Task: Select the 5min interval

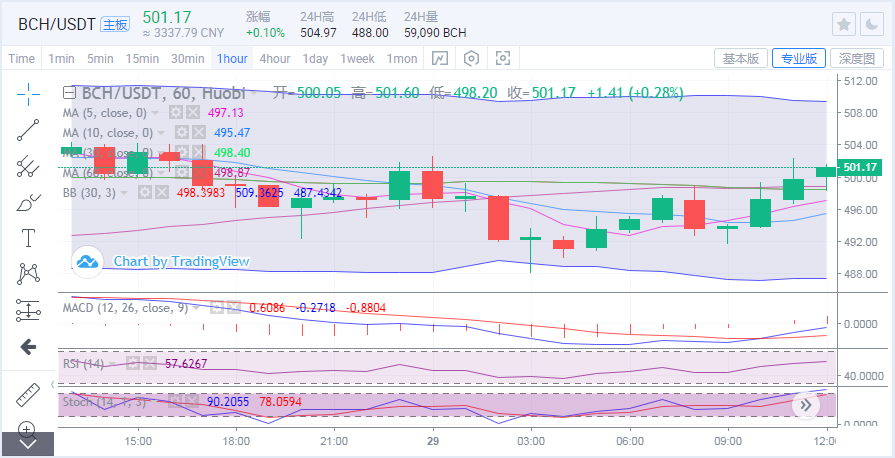Action: click(x=100, y=58)
